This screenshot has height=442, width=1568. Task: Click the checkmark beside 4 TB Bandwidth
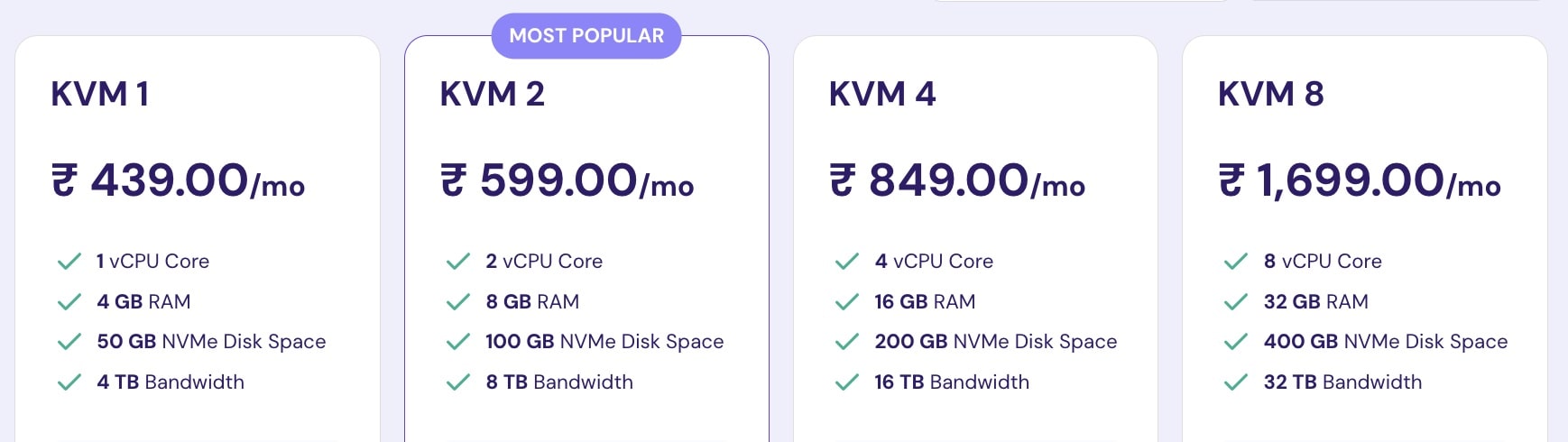pos(69,382)
